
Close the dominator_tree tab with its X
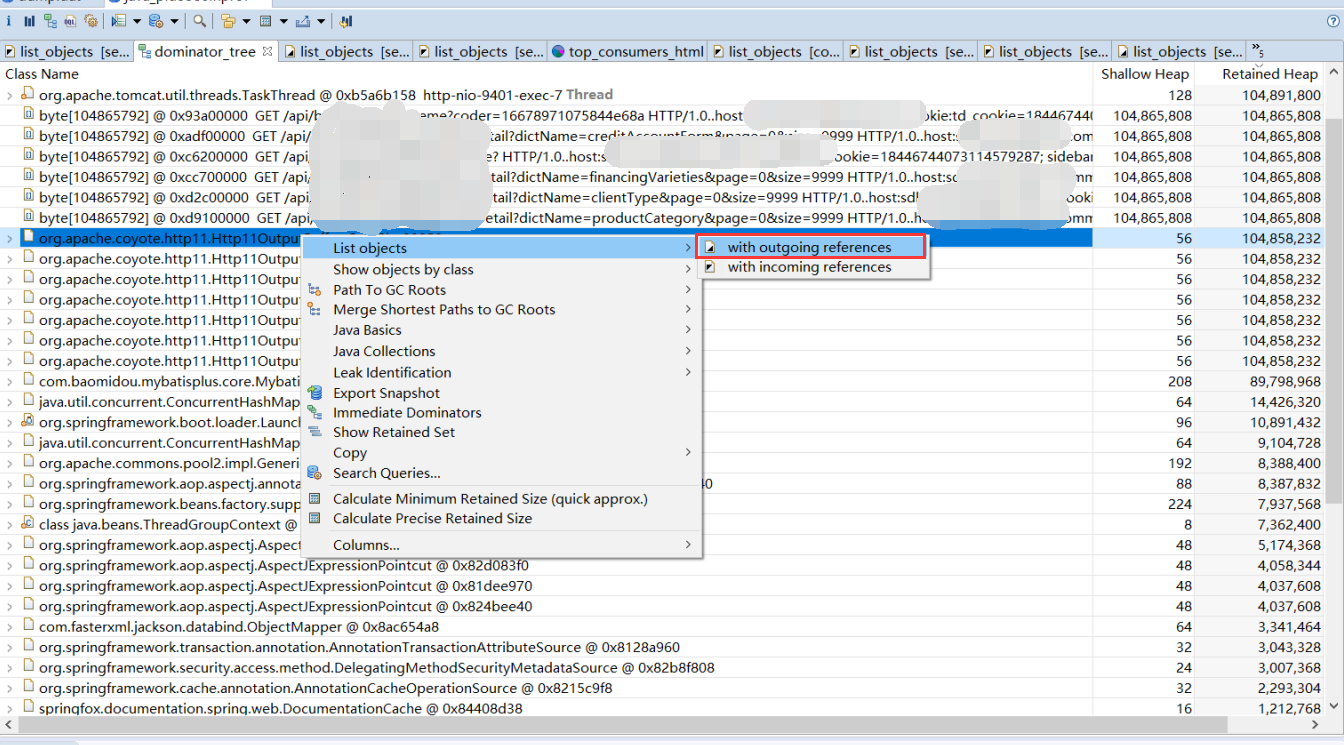[x=267, y=51]
